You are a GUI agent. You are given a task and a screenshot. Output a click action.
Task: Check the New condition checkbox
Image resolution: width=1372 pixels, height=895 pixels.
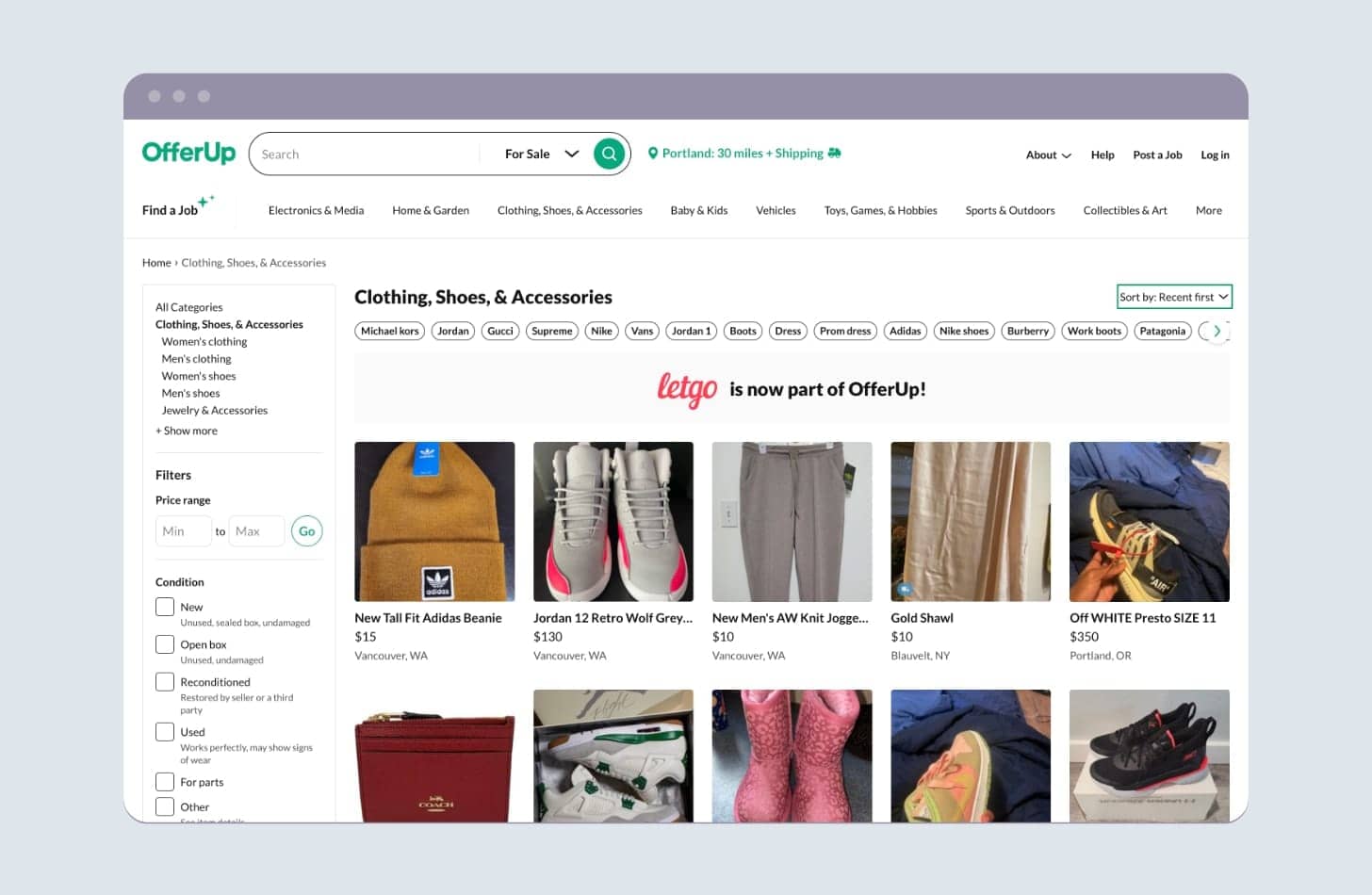[x=165, y=607]
